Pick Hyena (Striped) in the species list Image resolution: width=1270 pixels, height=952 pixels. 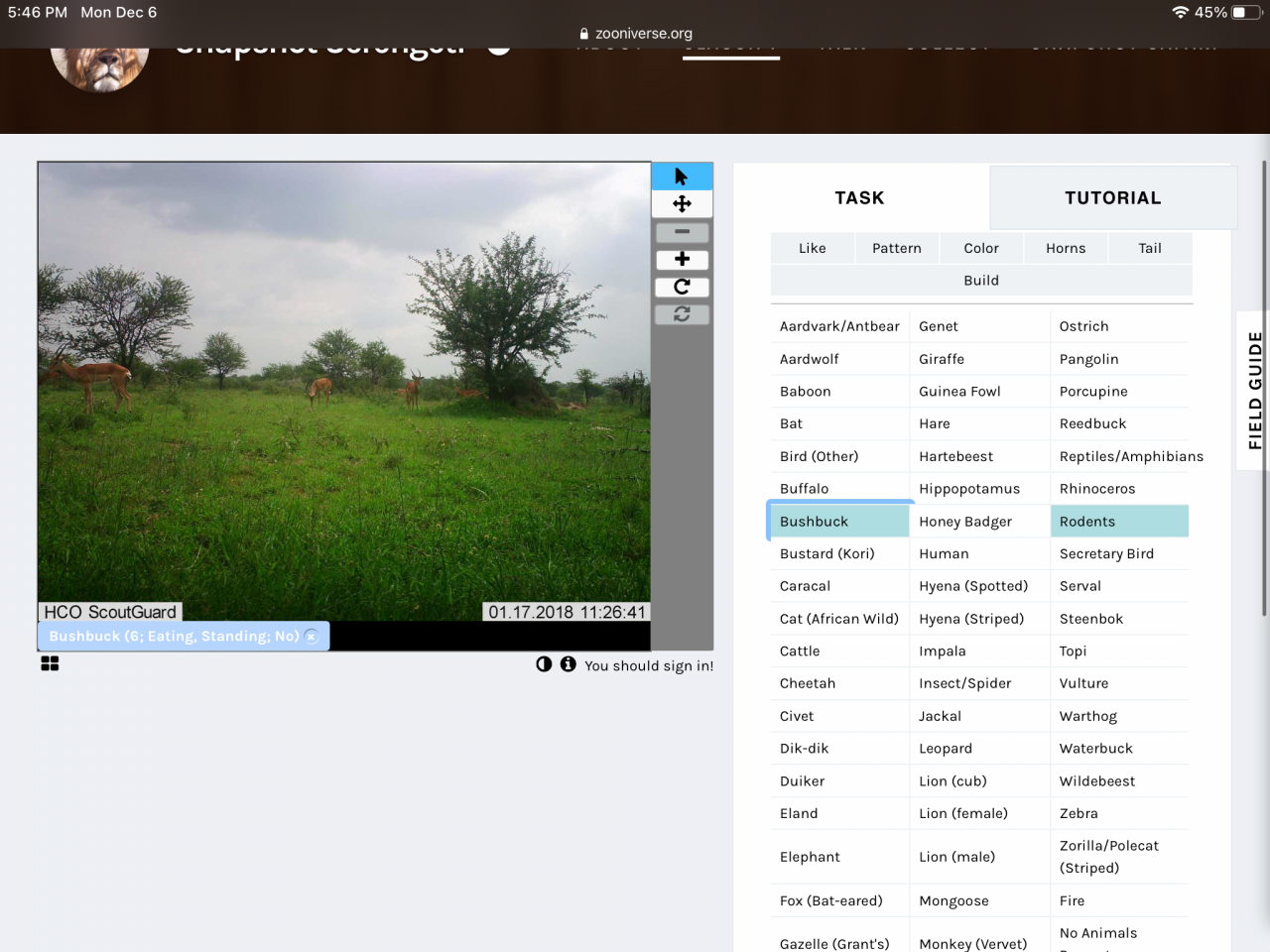point(979,619)
